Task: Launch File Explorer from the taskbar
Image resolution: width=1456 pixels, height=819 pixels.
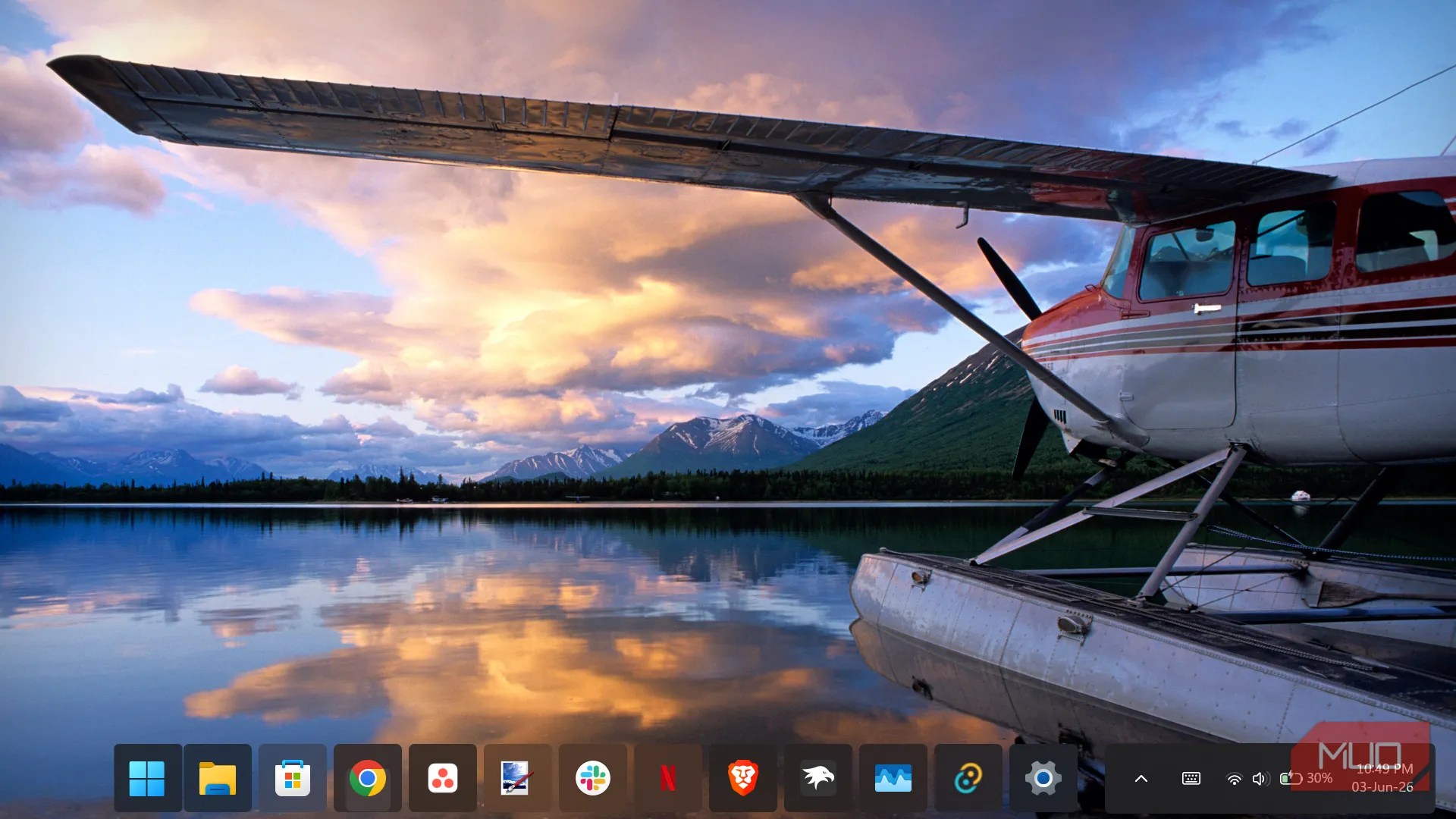Action: 218,778
